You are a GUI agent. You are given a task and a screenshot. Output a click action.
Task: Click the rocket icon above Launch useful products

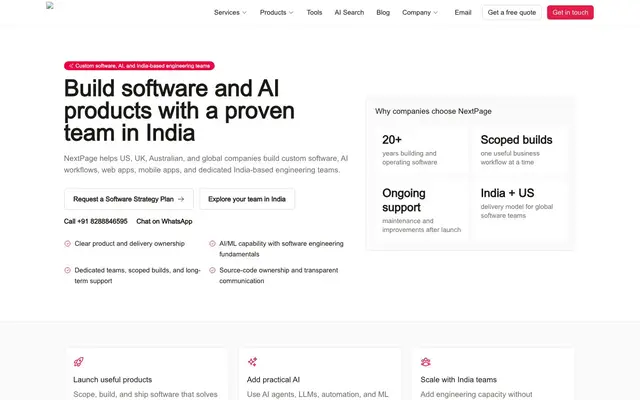(78, 362)
